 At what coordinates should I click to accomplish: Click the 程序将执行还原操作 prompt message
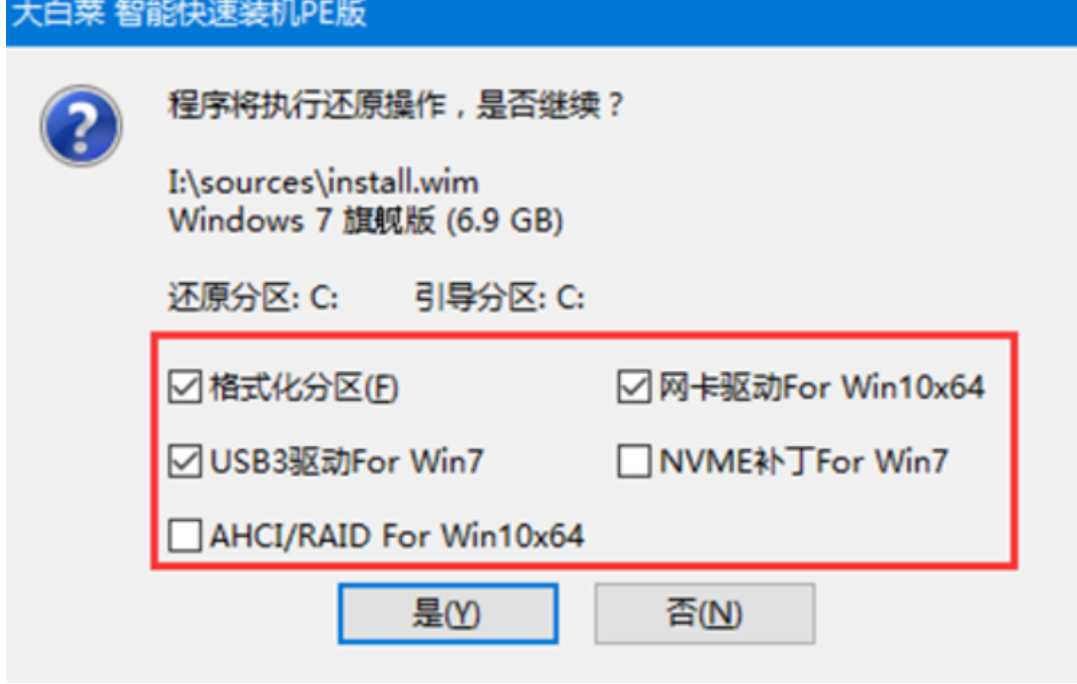click(x=396, y=105)
